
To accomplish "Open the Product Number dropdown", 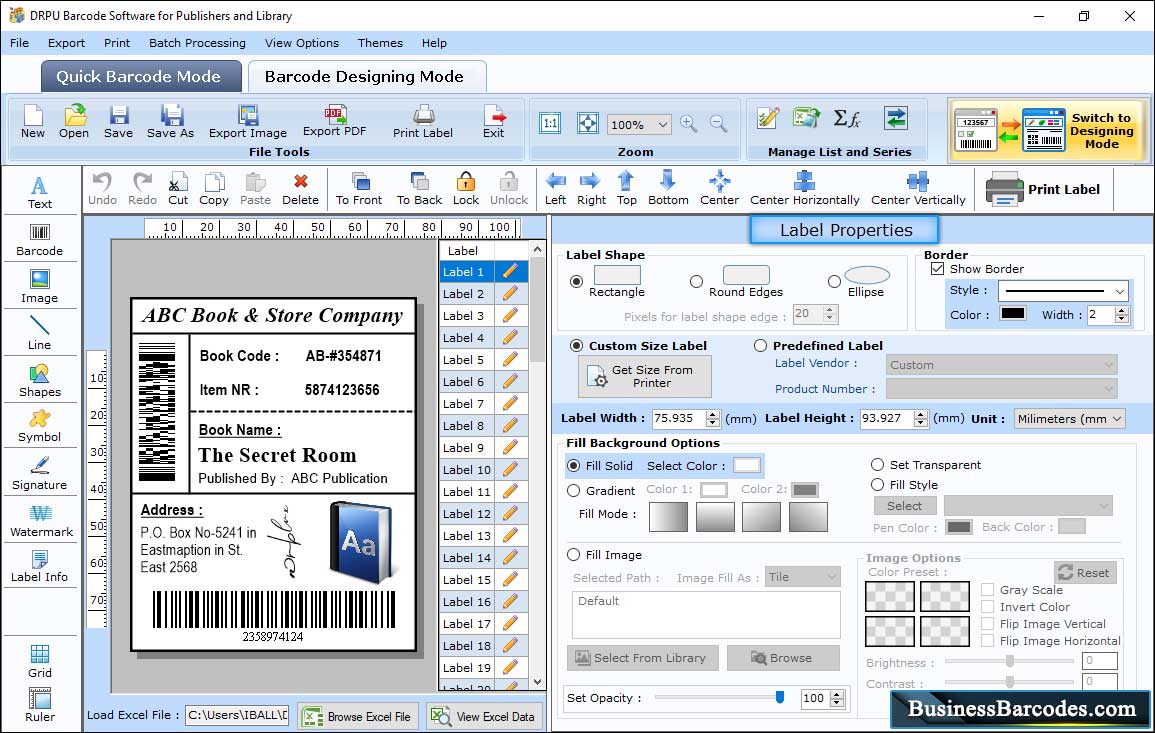I will pyautogui.click(x=1001, y=388).
